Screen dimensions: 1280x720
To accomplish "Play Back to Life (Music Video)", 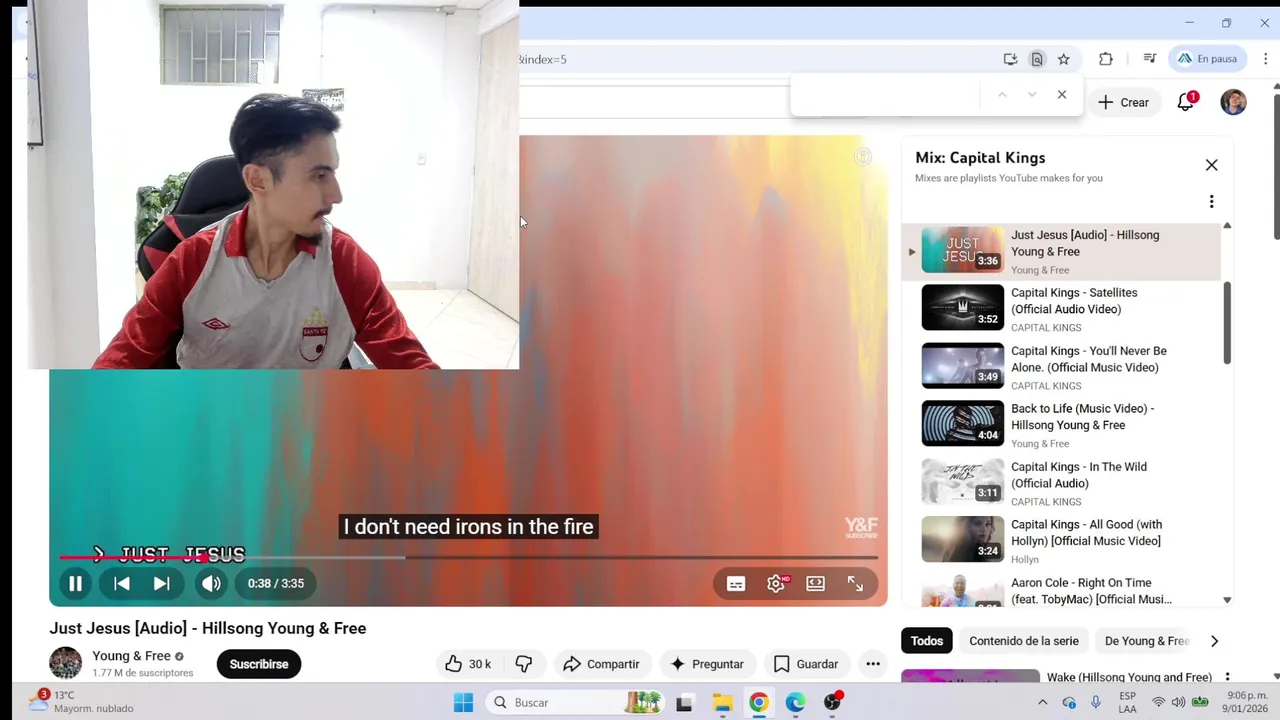I will click(x=1062, y=425).
